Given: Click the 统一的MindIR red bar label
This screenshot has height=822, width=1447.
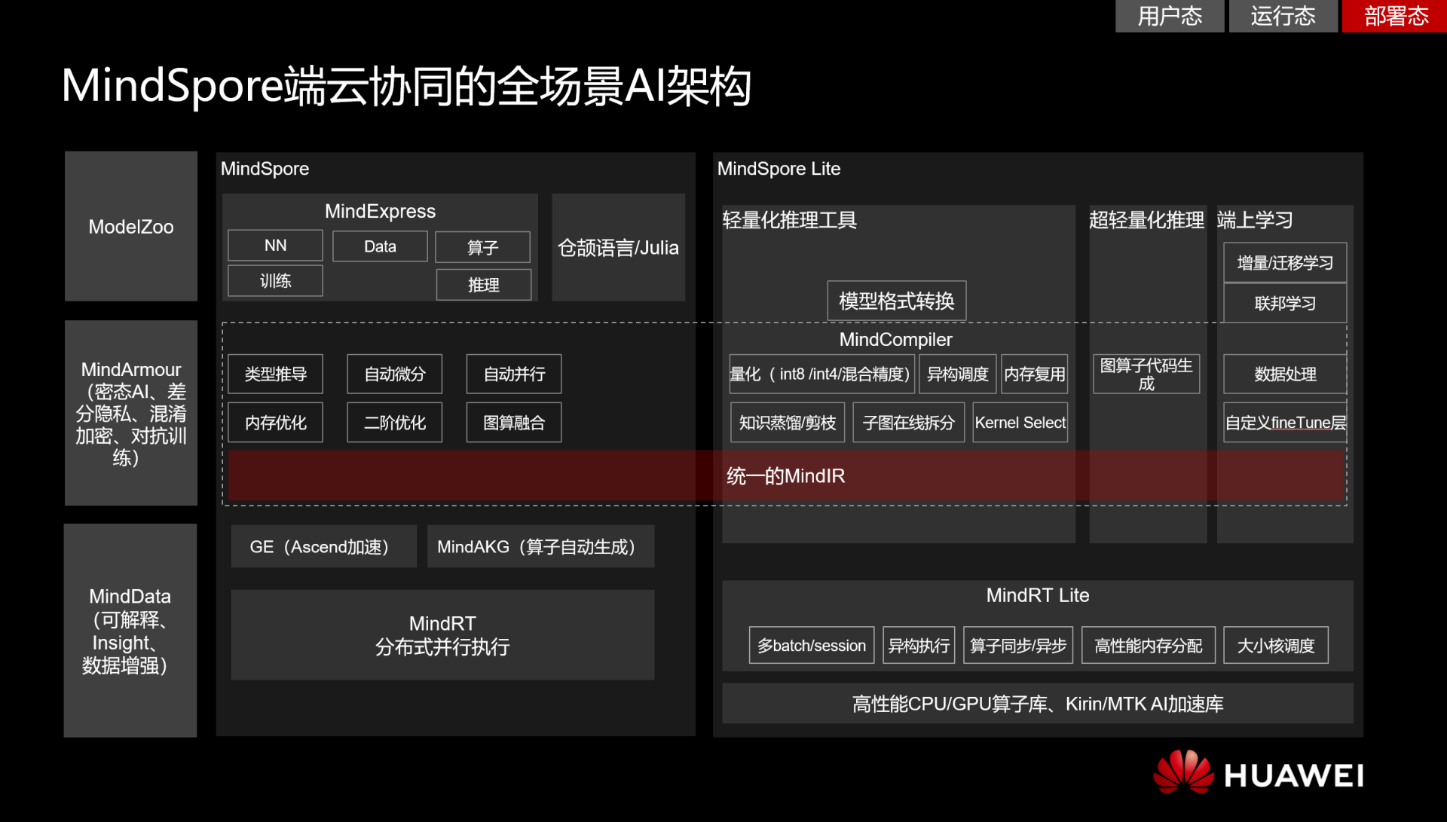Looking at the screenshot, I should tap(786, 476).
